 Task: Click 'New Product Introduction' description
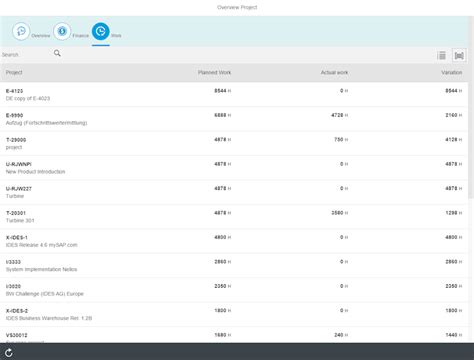35,172
